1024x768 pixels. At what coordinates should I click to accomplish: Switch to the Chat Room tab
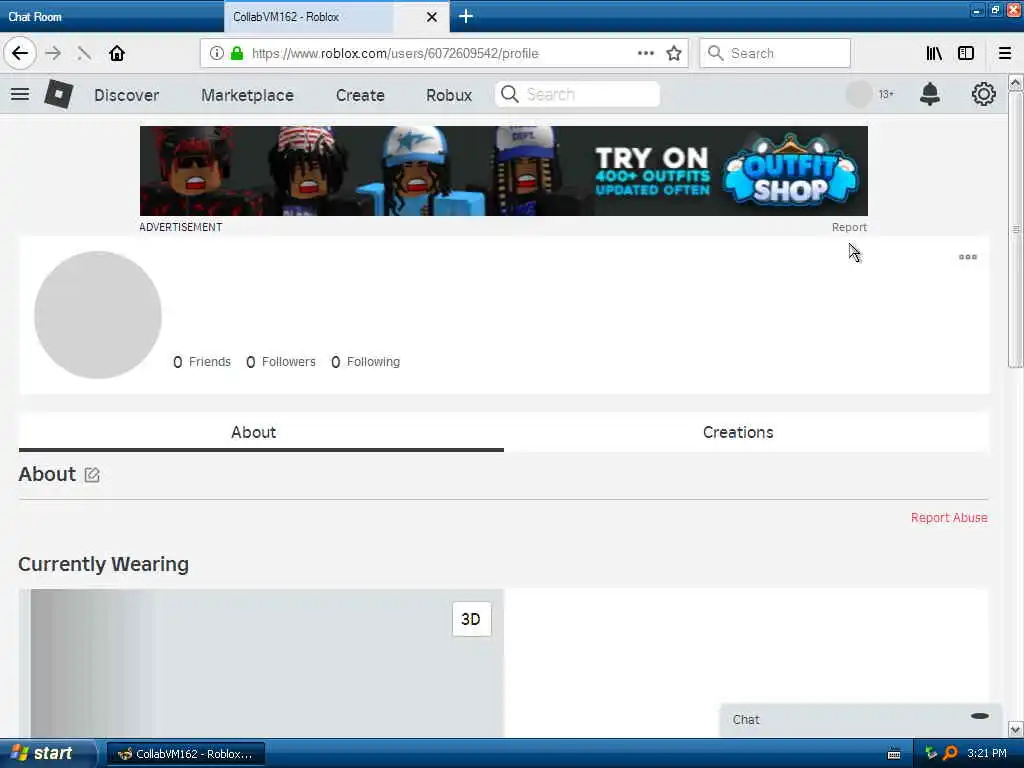tap(112, 16)
